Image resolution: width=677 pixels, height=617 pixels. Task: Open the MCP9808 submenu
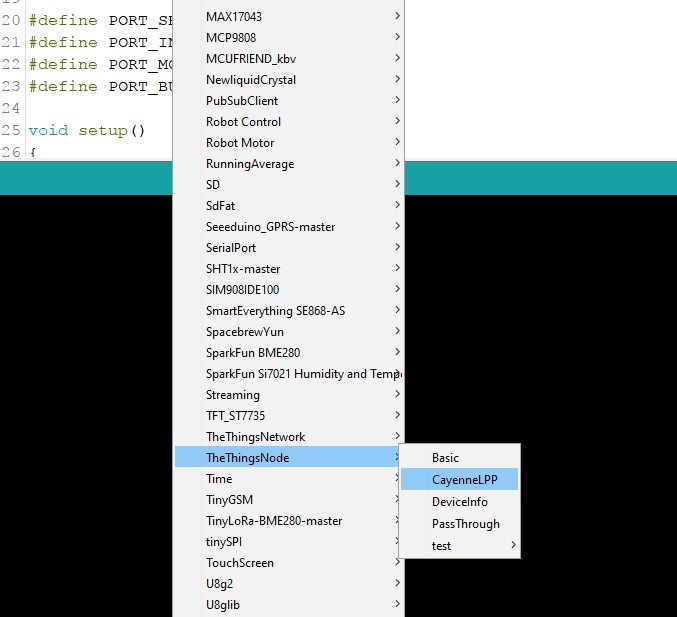click(288, 38)
